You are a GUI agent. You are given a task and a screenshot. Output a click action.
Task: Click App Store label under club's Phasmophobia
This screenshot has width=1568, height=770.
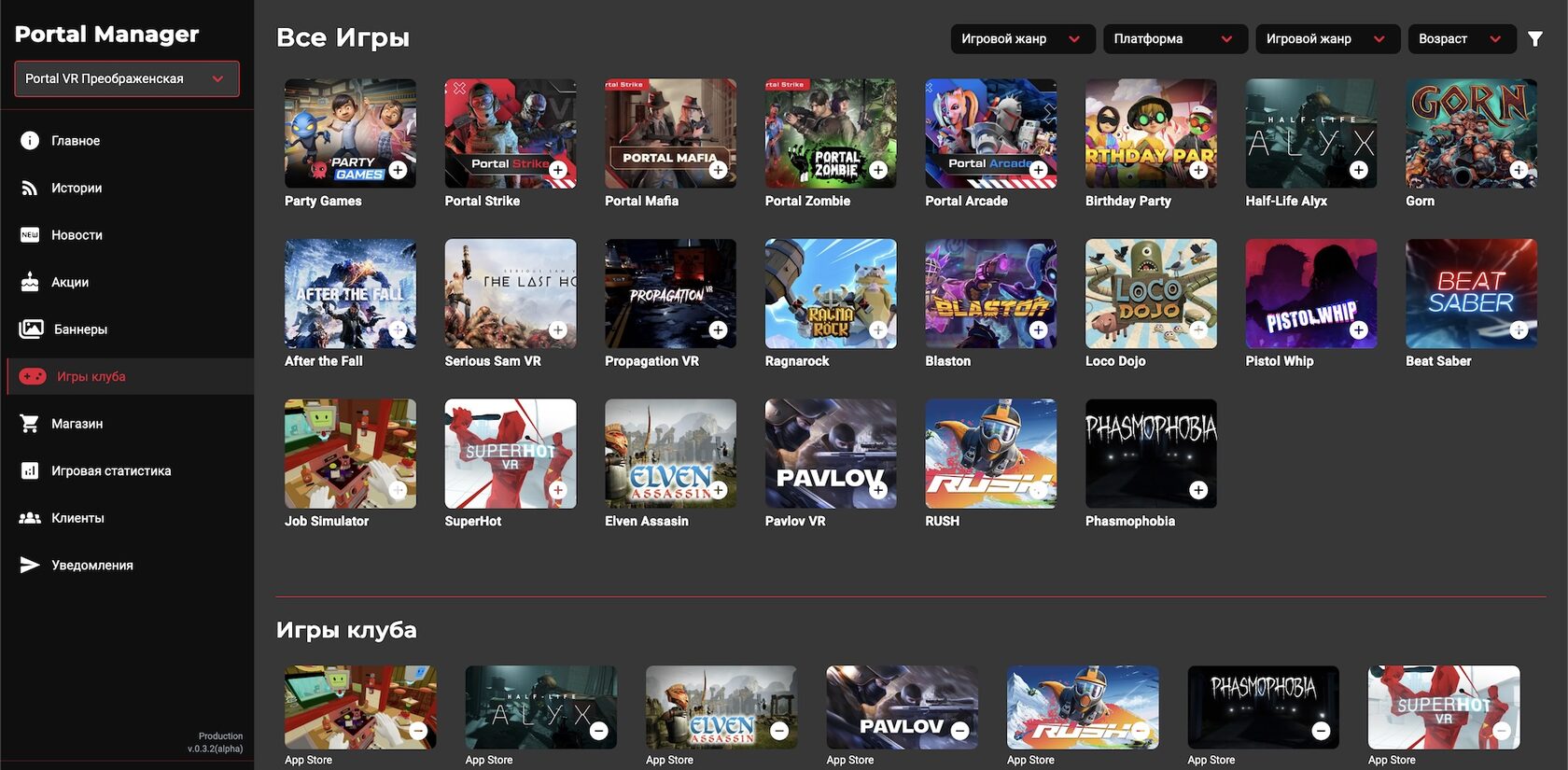pyautogui.click(x=1211, y=760)
